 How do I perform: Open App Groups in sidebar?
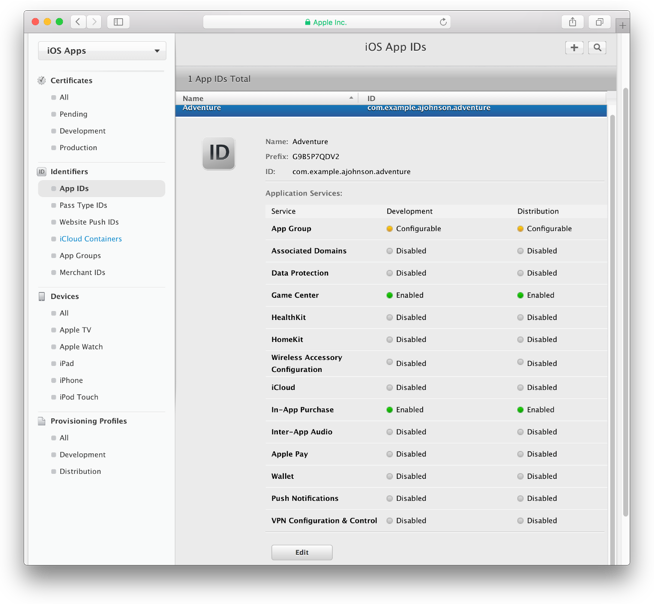(x=80, y=256)
